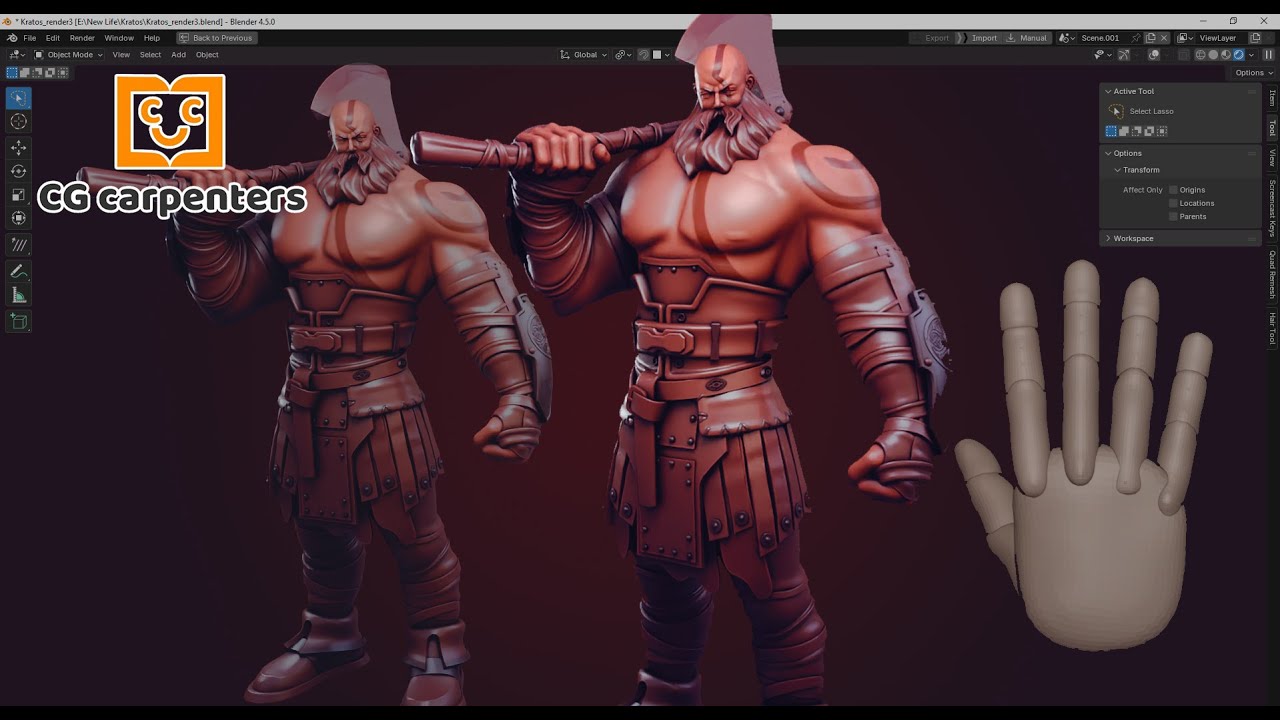Click the new scene copy icon

click(1150, 38)
